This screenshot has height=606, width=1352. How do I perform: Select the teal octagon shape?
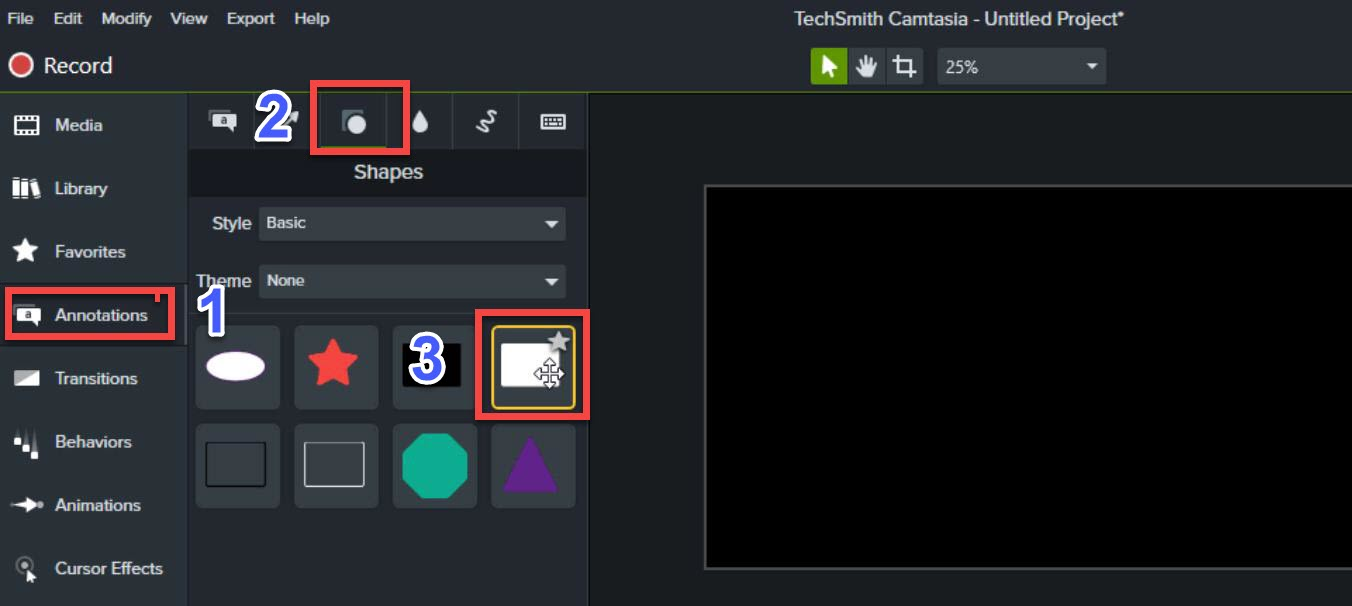point(434,465)
